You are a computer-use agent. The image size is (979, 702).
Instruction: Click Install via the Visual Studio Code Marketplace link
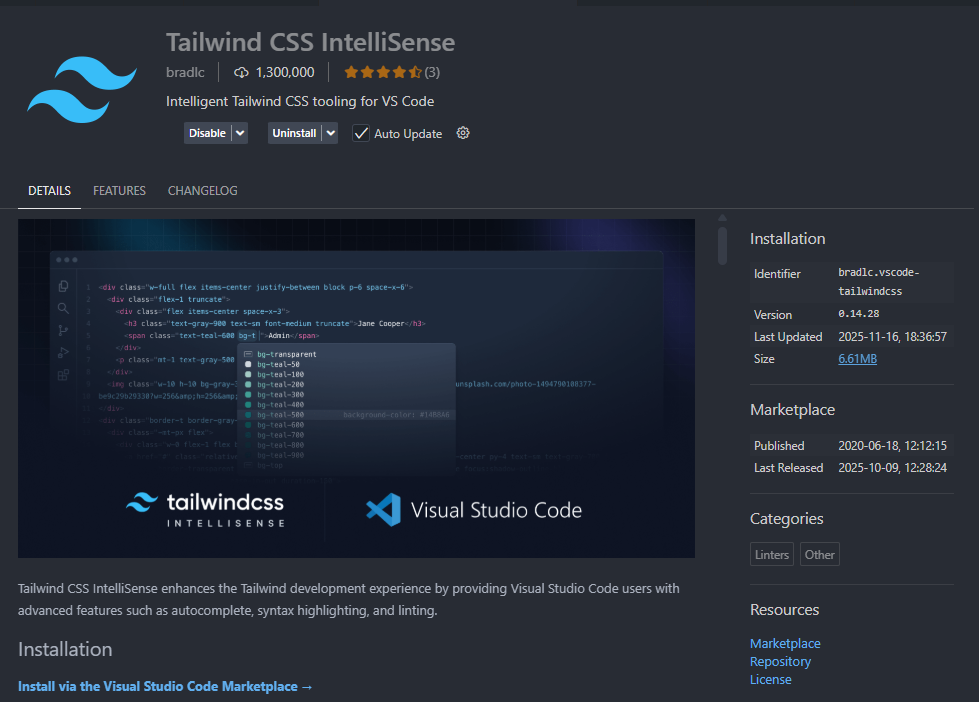click(165, 686)
